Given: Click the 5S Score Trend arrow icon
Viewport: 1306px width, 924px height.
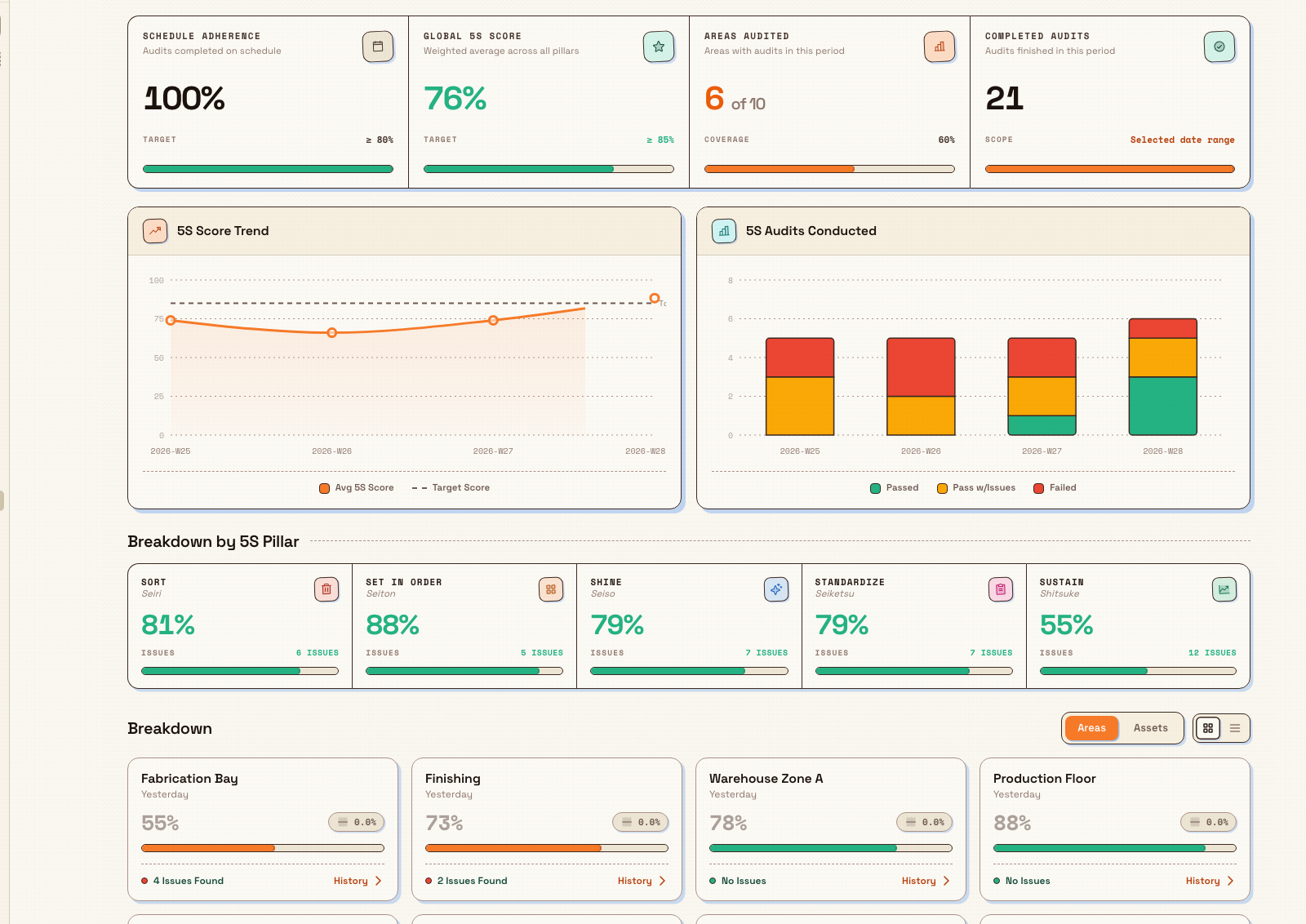Looking at the screenshot, I should [x=155, y=231].
